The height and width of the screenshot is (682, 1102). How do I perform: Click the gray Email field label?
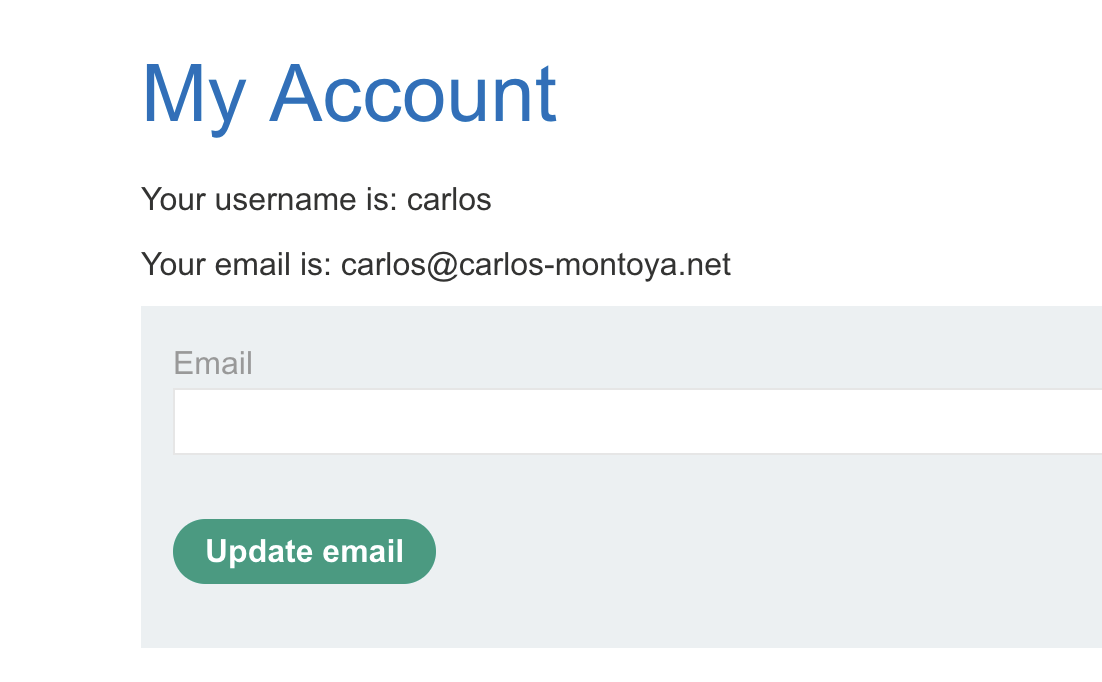pyautogui.click(x=213, y=363)
